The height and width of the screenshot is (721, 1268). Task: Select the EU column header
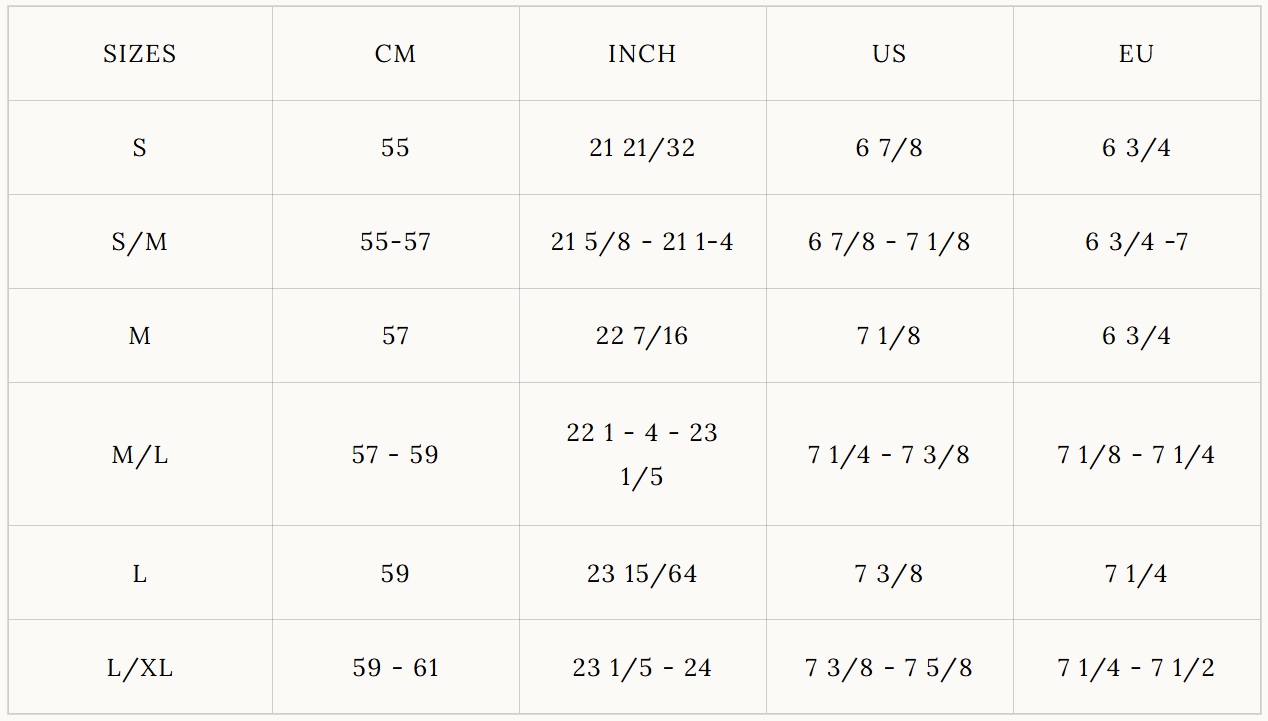(1136, 54)
